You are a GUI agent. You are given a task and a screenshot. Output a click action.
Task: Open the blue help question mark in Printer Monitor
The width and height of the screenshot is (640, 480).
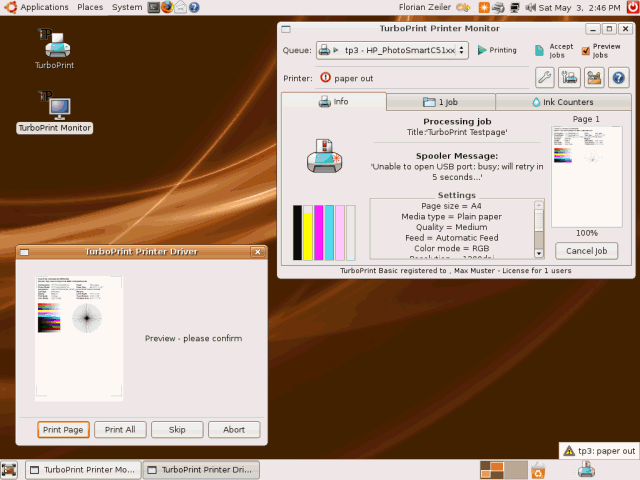tap(619, 78)
